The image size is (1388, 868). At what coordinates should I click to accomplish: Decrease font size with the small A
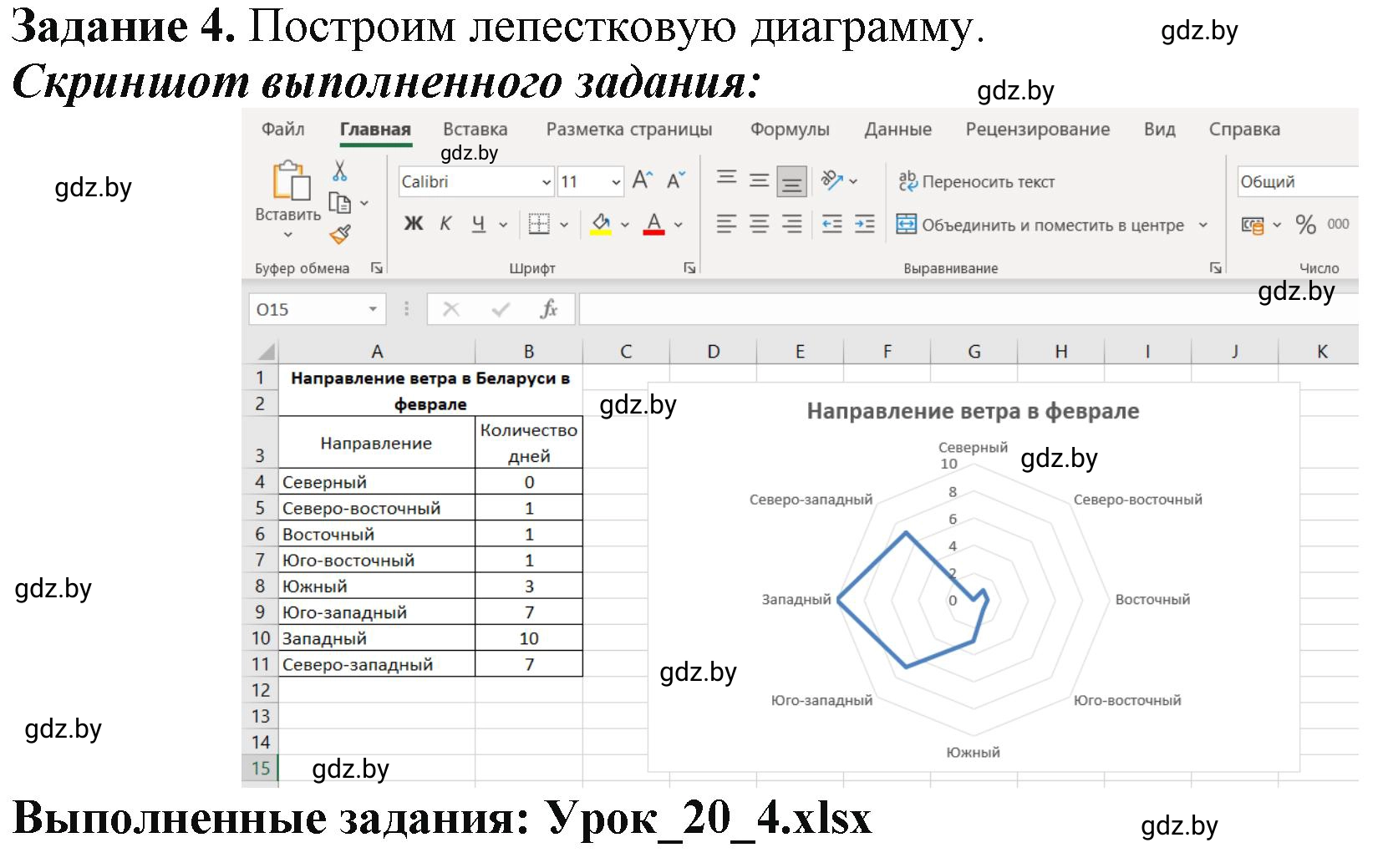click(675, 180)
